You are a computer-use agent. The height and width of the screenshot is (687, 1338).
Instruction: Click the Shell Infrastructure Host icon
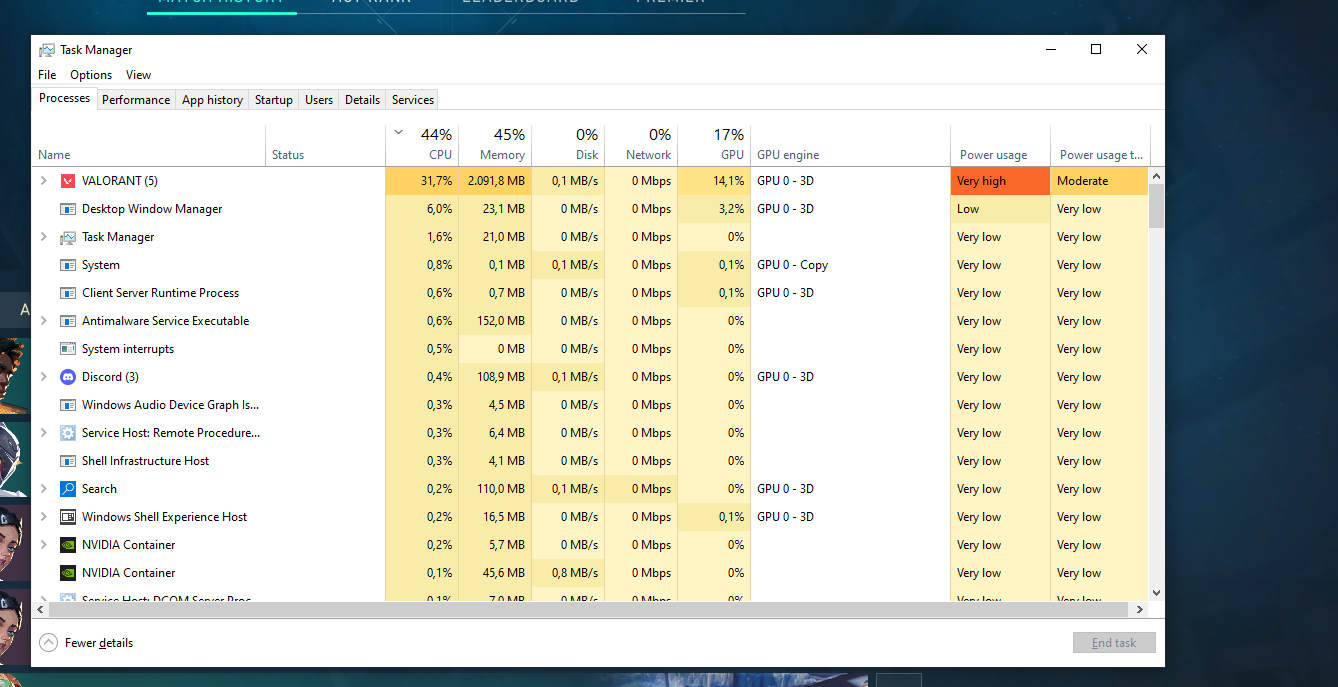[68, 461]
